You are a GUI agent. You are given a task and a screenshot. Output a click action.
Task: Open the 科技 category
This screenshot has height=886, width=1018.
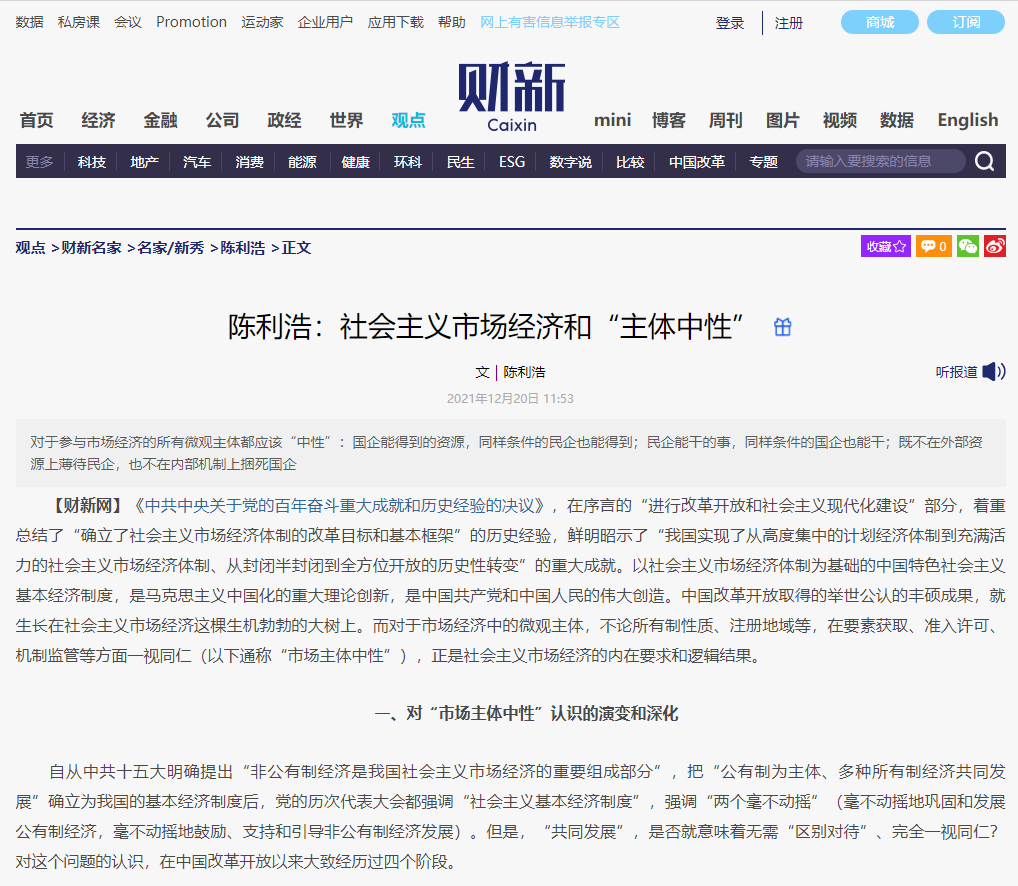click(91, 162)
